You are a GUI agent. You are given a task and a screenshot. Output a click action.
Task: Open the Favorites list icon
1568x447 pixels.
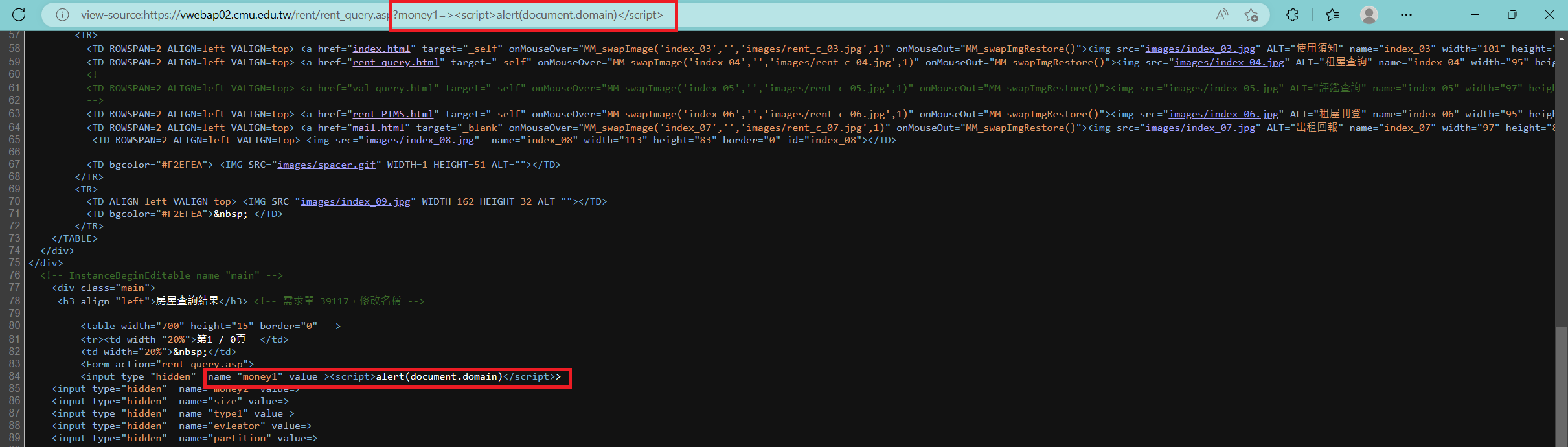(x=1332, y=15)
